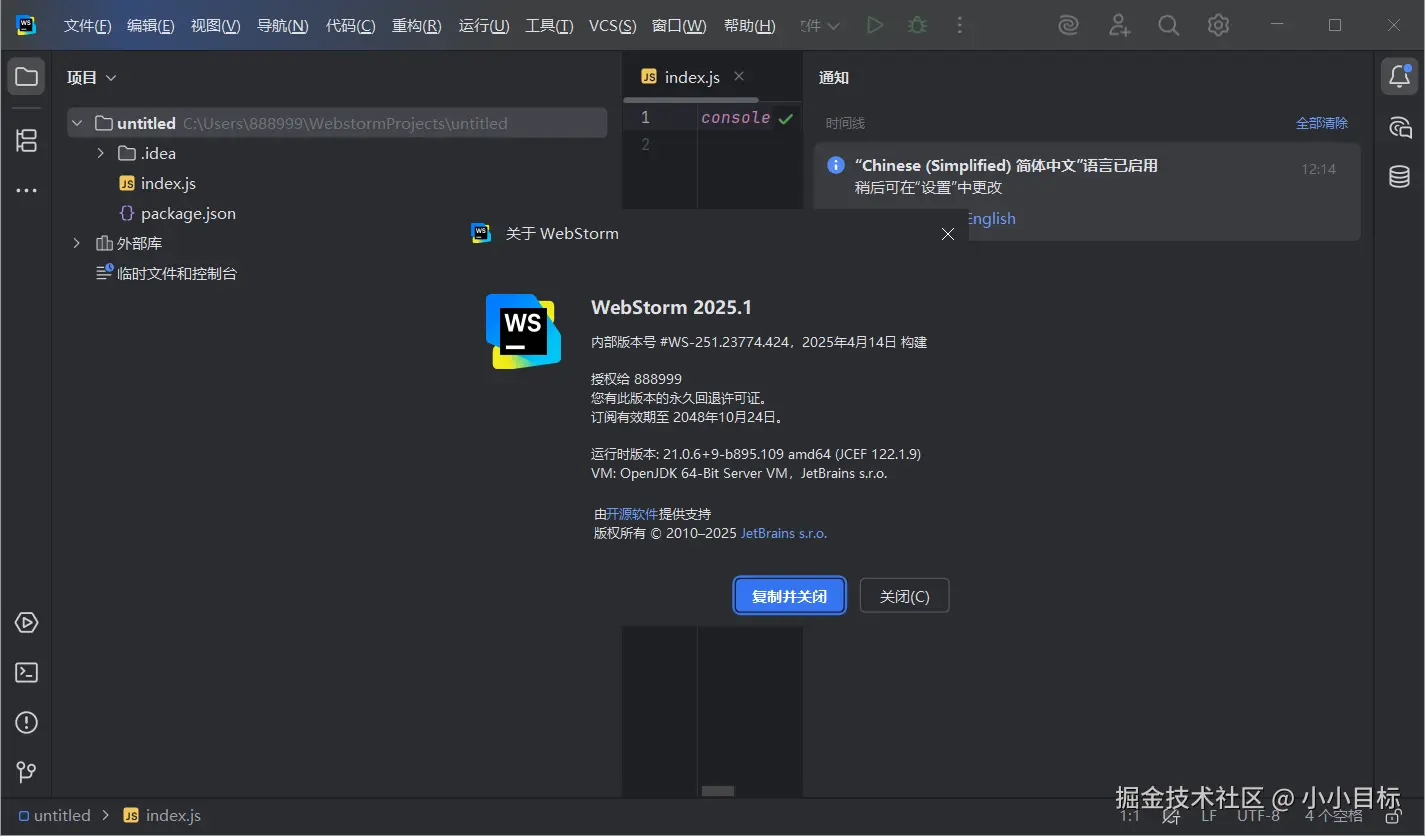Click the untitled breadcrumb in the bottom navigation bar
This screenshot has height=836, width=1425.
point(55,816)
